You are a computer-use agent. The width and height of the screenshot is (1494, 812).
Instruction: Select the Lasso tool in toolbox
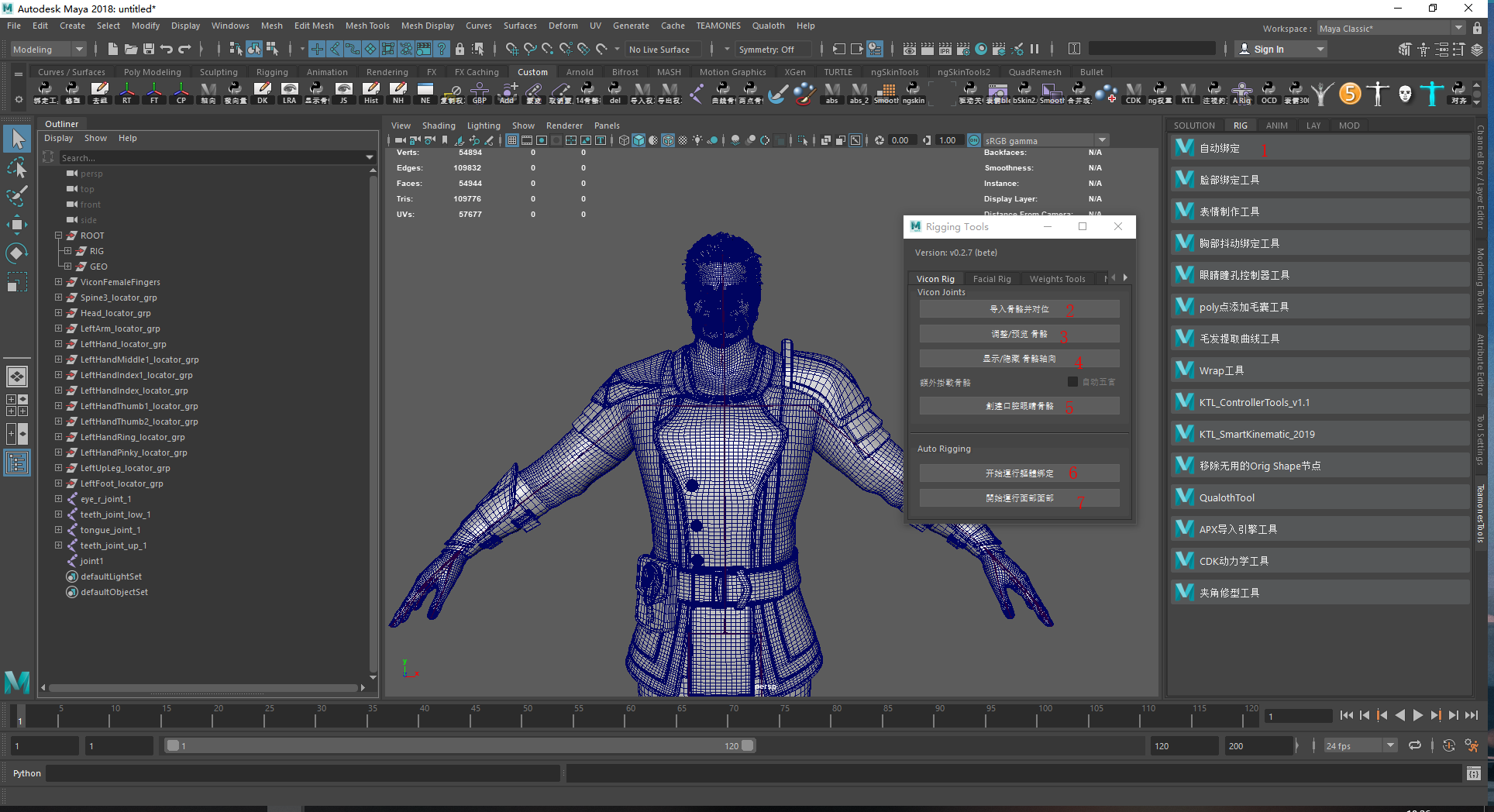pyautogui.click(x=17, y=168)
